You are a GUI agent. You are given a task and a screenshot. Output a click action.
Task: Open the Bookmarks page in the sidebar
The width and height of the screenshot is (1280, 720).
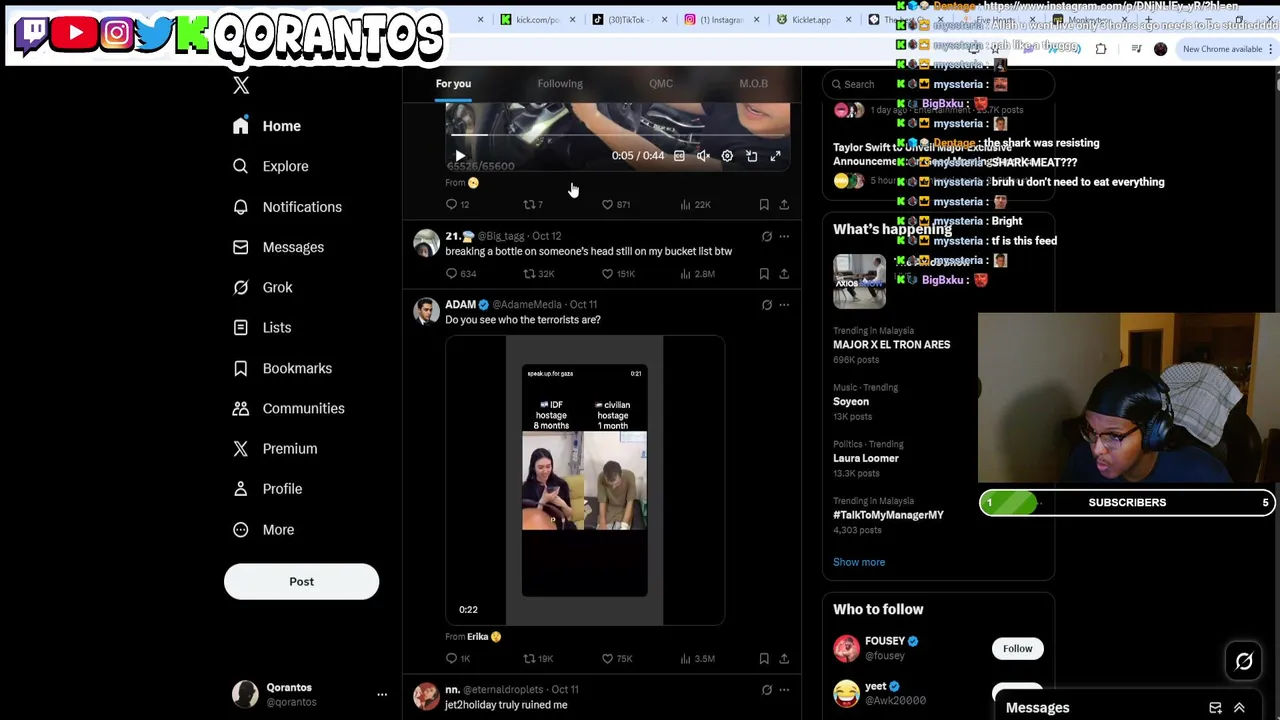click(x=283, y=368)
